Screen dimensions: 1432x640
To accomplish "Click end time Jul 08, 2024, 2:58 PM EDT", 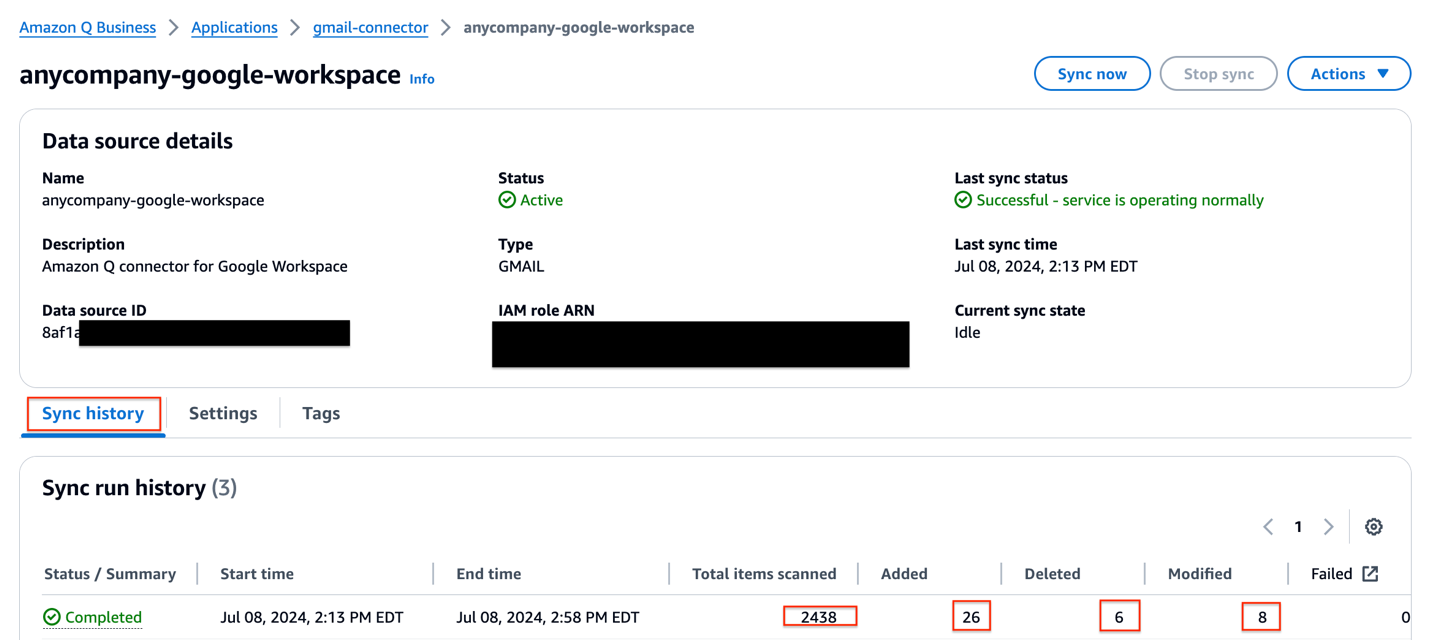I will 547,618.
